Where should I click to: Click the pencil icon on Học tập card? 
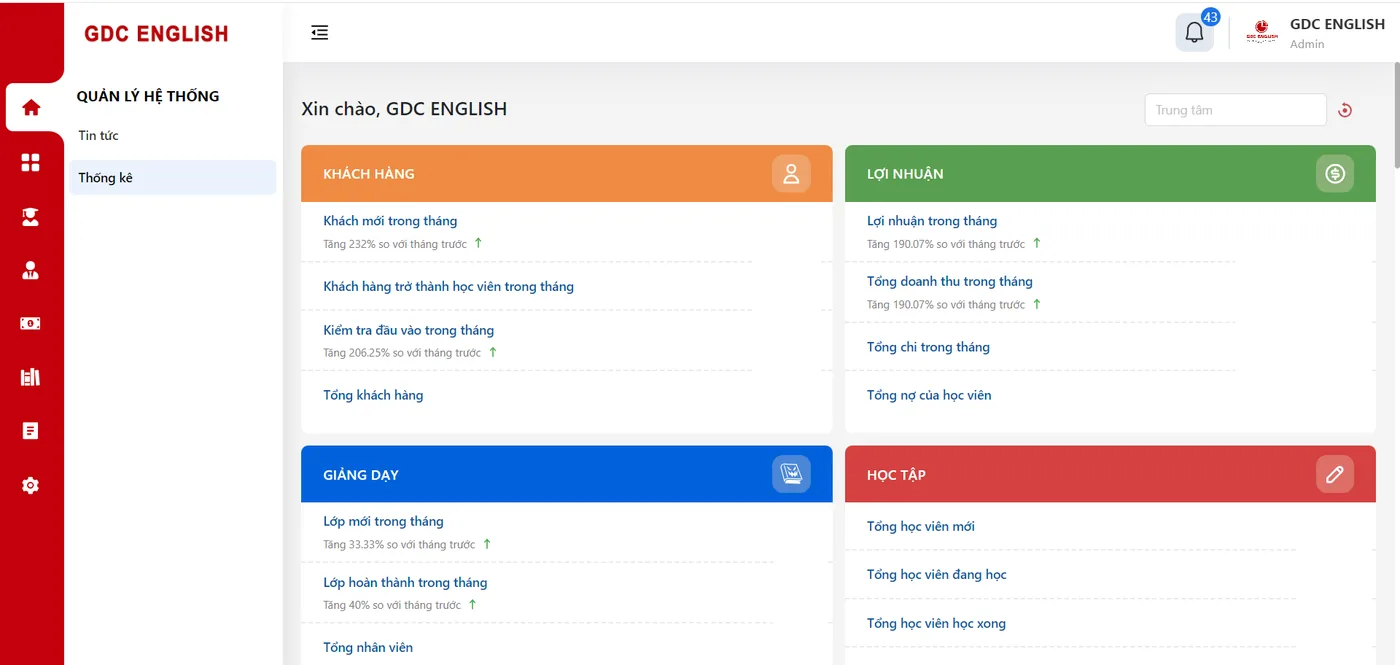pyautogui.click(x=1335, y=474)
